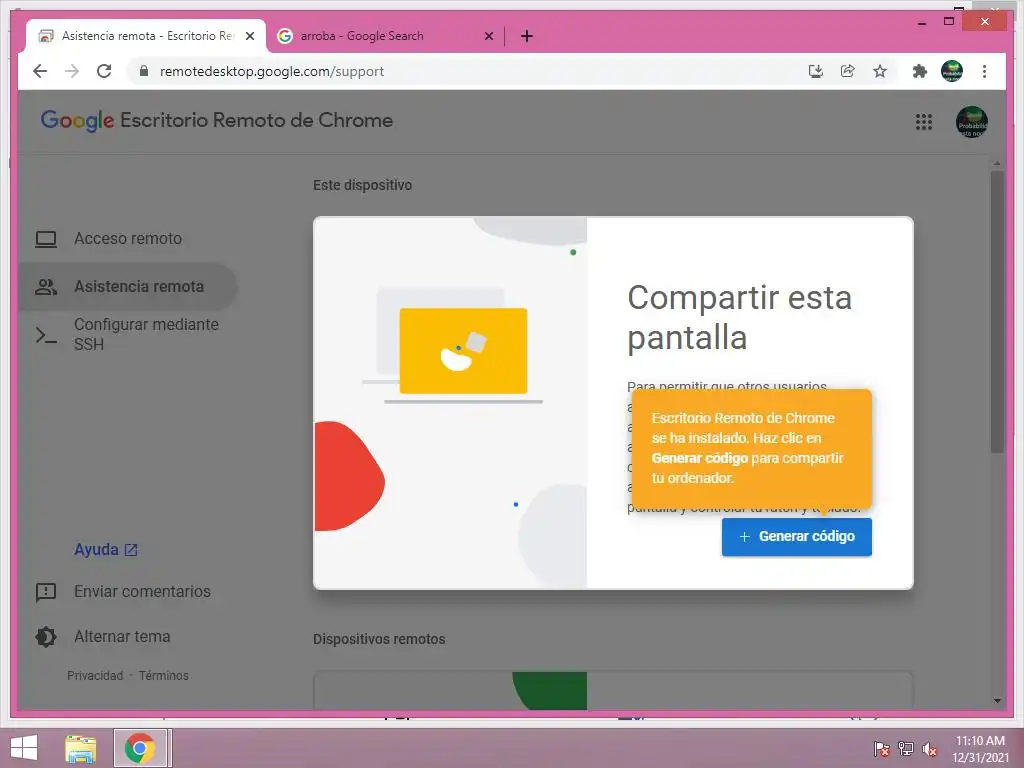The width and height of the screenshot is (1024, 768).
Task: Open File Explorer from the taskbar
Action: (81, 748)
